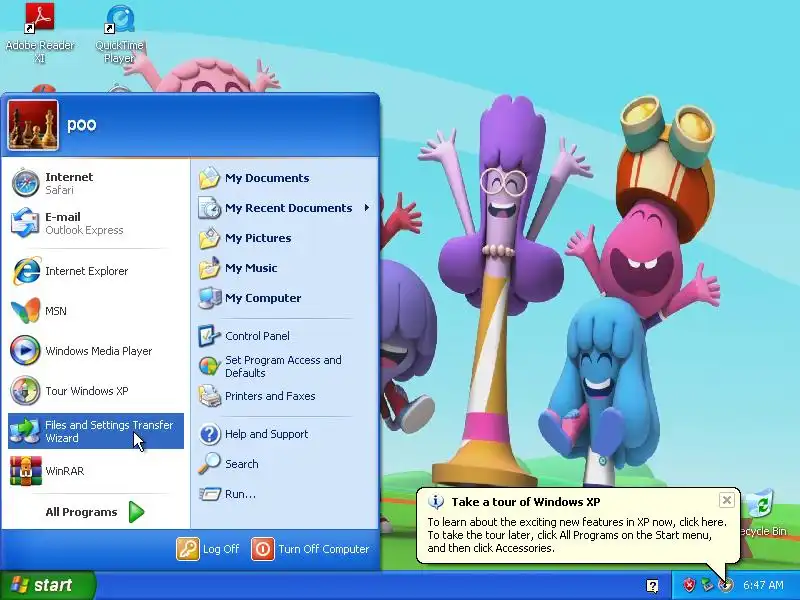This screenshot has width=800, height=600.
Task: Open Control Panel
Action: click(286, 336)
